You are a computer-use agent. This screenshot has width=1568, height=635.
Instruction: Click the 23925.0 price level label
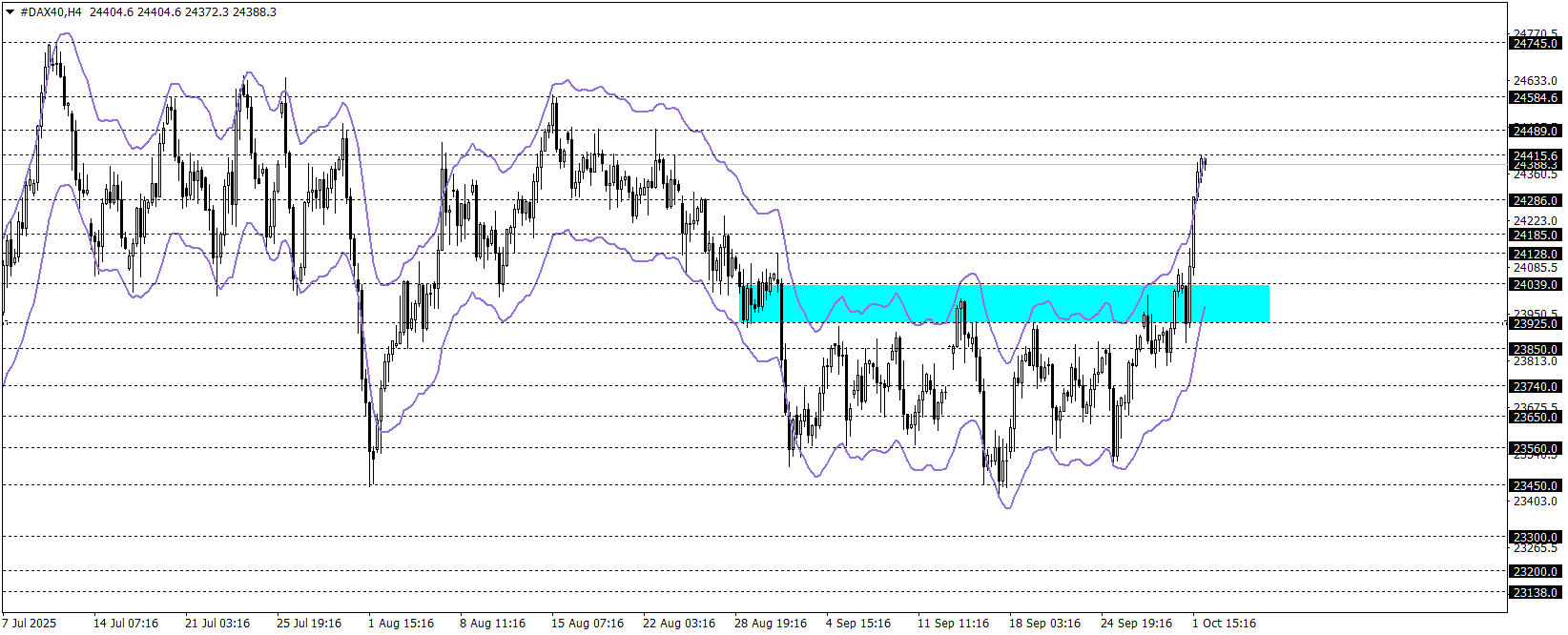click(1536, 324)
